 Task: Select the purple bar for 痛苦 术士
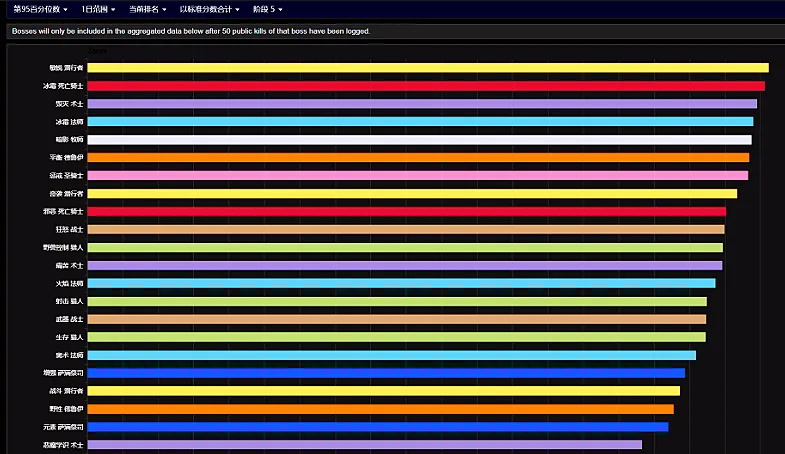pos(405,265)
